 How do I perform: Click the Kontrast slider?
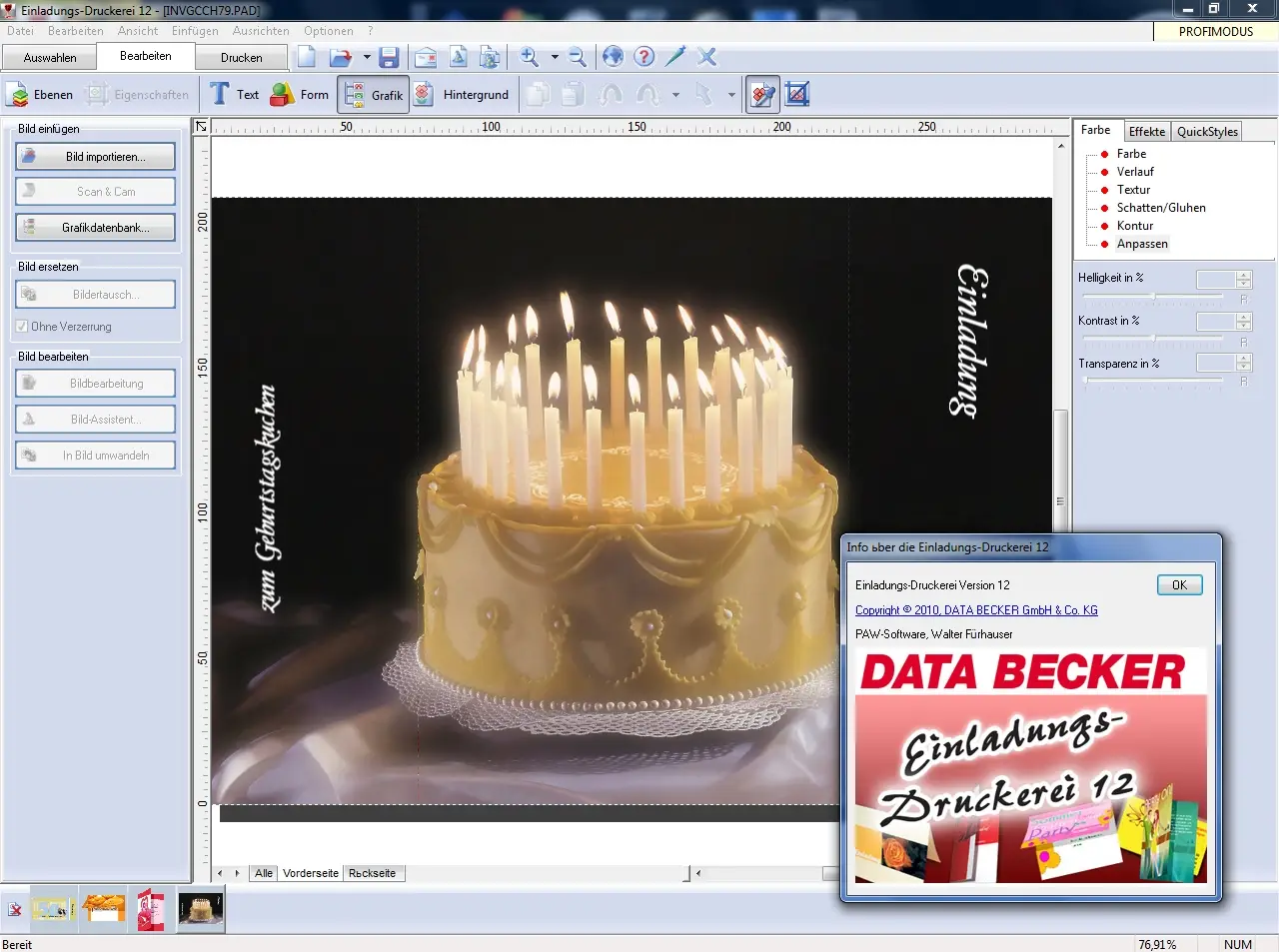[x=1154, y=341]
